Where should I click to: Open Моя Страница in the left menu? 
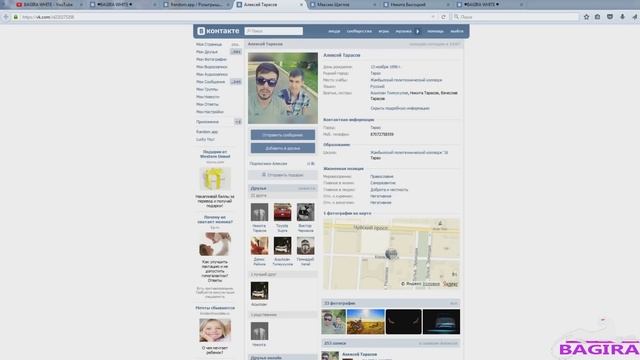[x=209, y=44]
